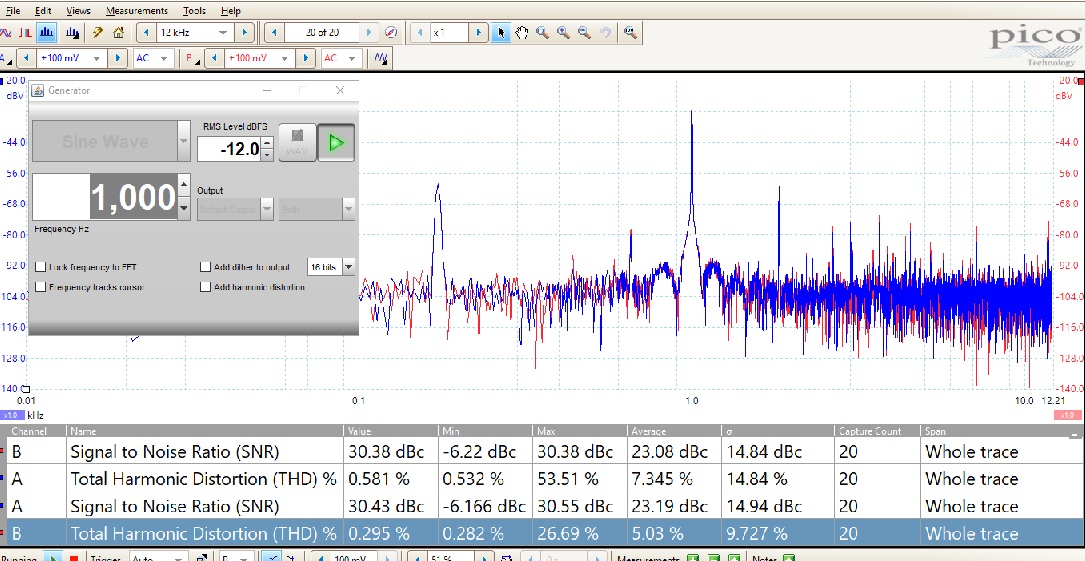This screenshot has height=561, width=1085.
Task: Open the File menu
Action: click(12, 10)
